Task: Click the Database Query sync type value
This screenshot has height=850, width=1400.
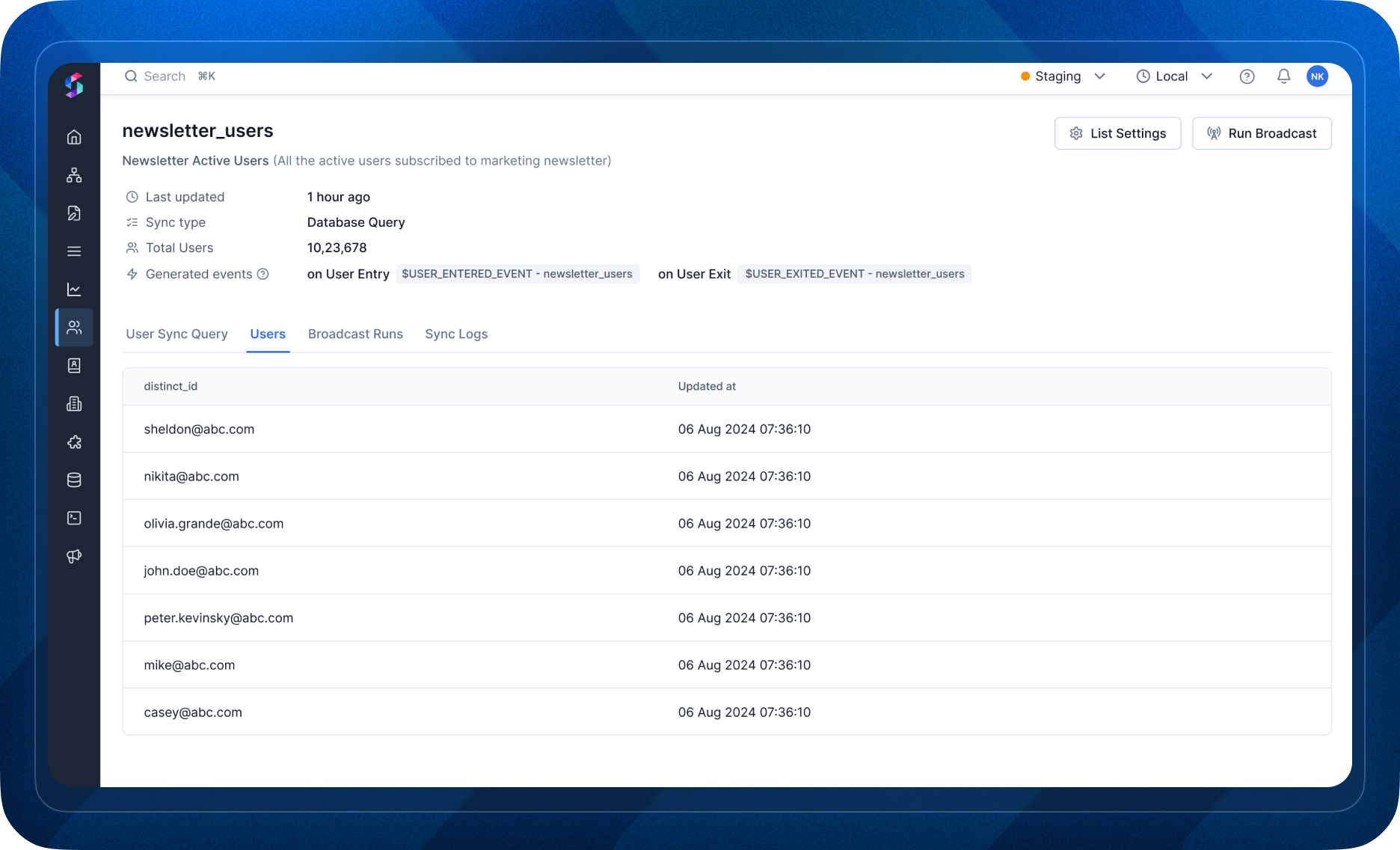Action: coord(356,222)
